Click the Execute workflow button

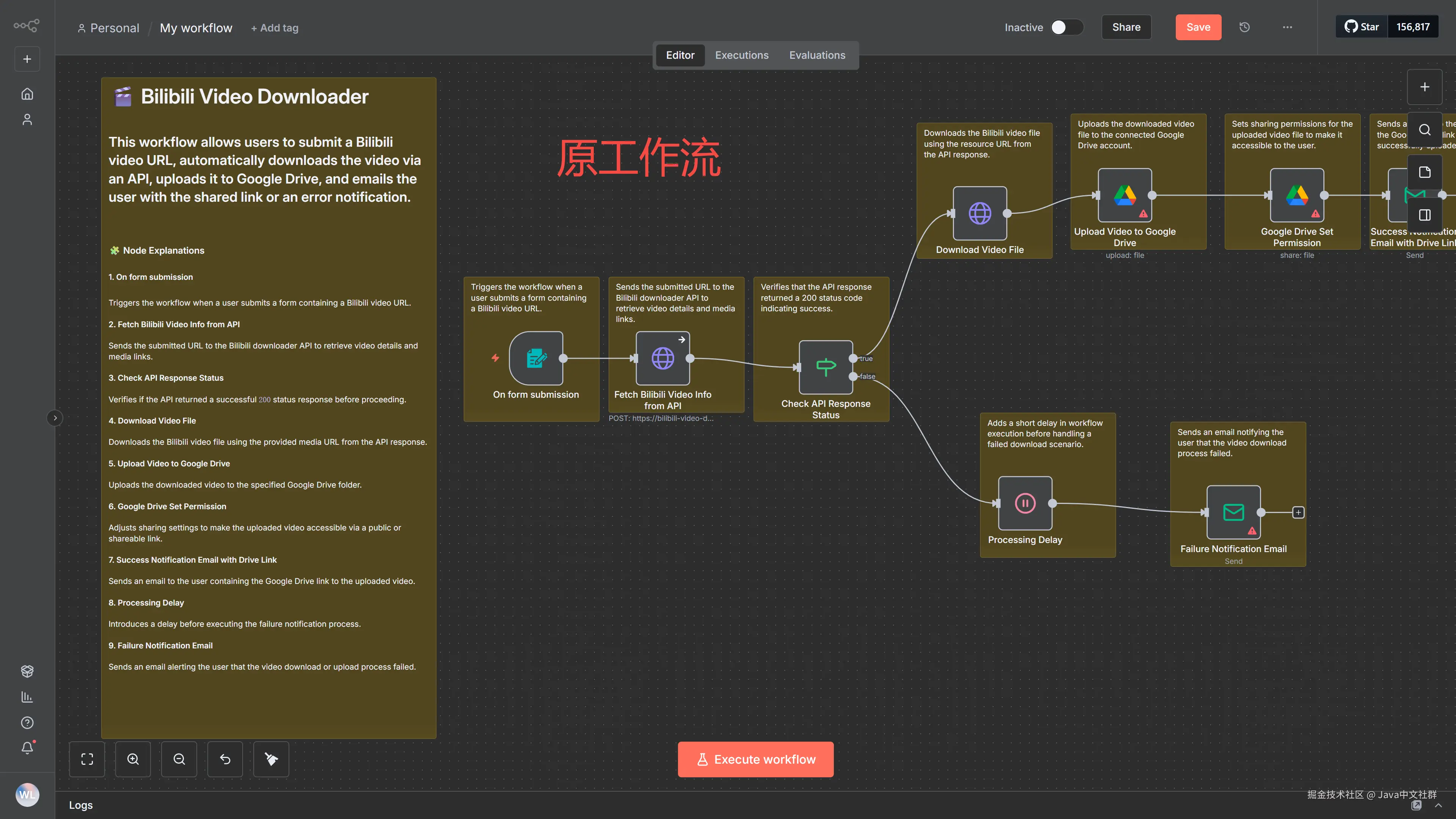pos(755,759)
